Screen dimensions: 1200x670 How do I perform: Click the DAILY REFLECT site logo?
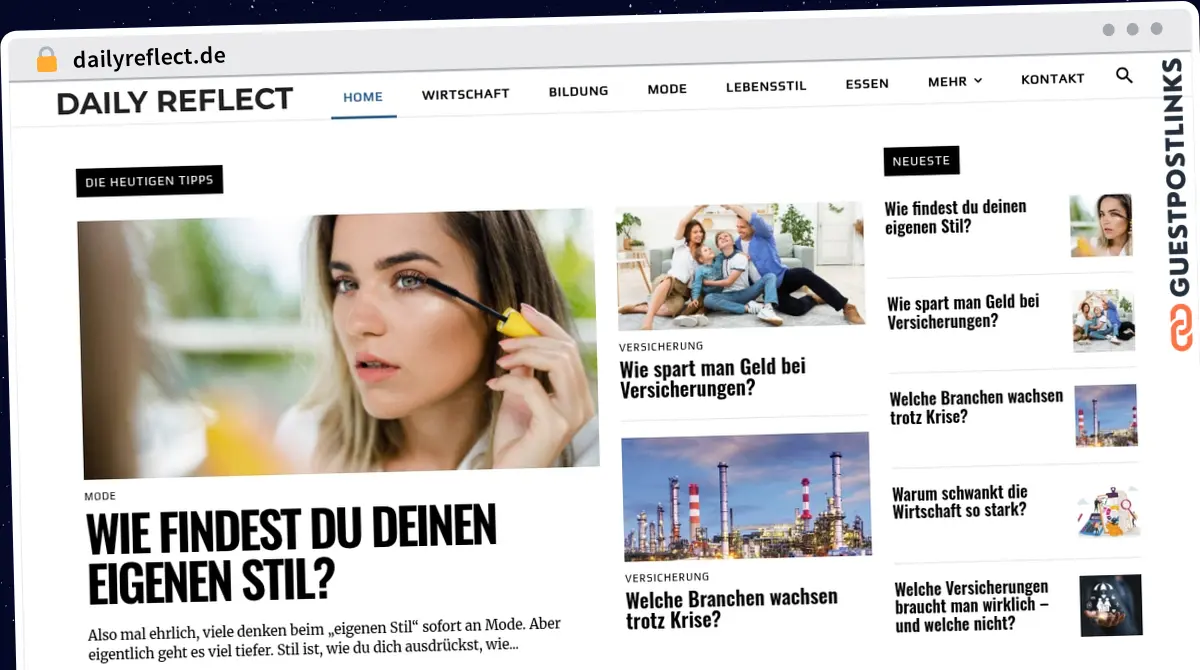point(175,101)
